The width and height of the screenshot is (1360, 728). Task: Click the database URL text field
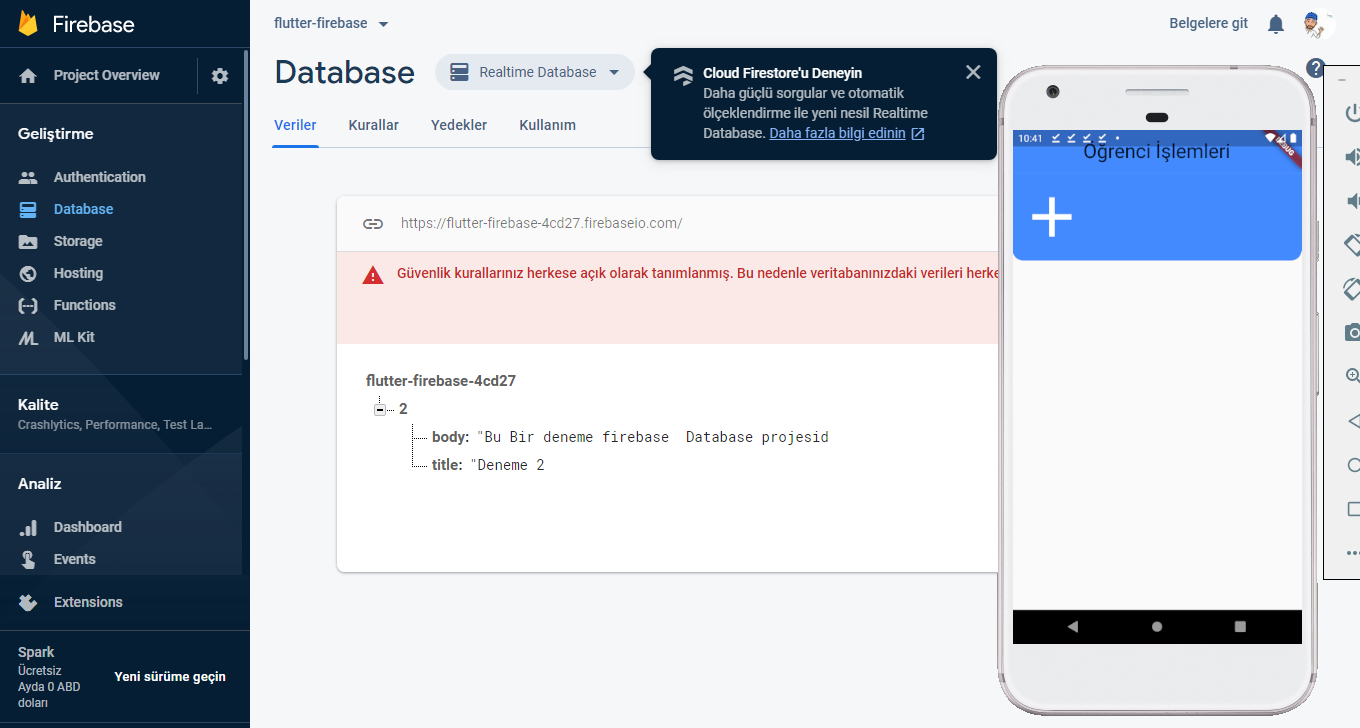pos(541,224)
